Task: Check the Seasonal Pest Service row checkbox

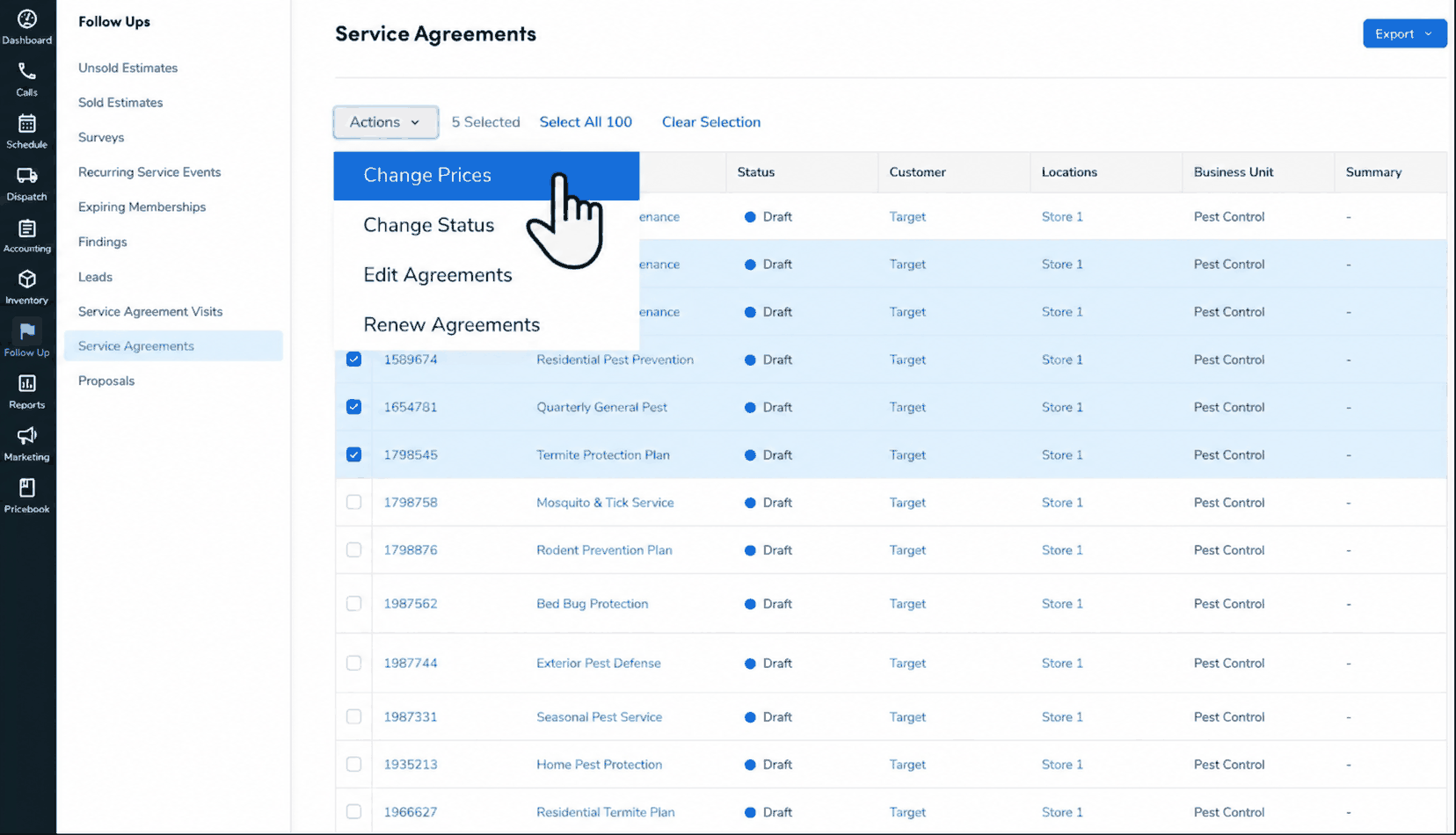Action: point(353,716)
